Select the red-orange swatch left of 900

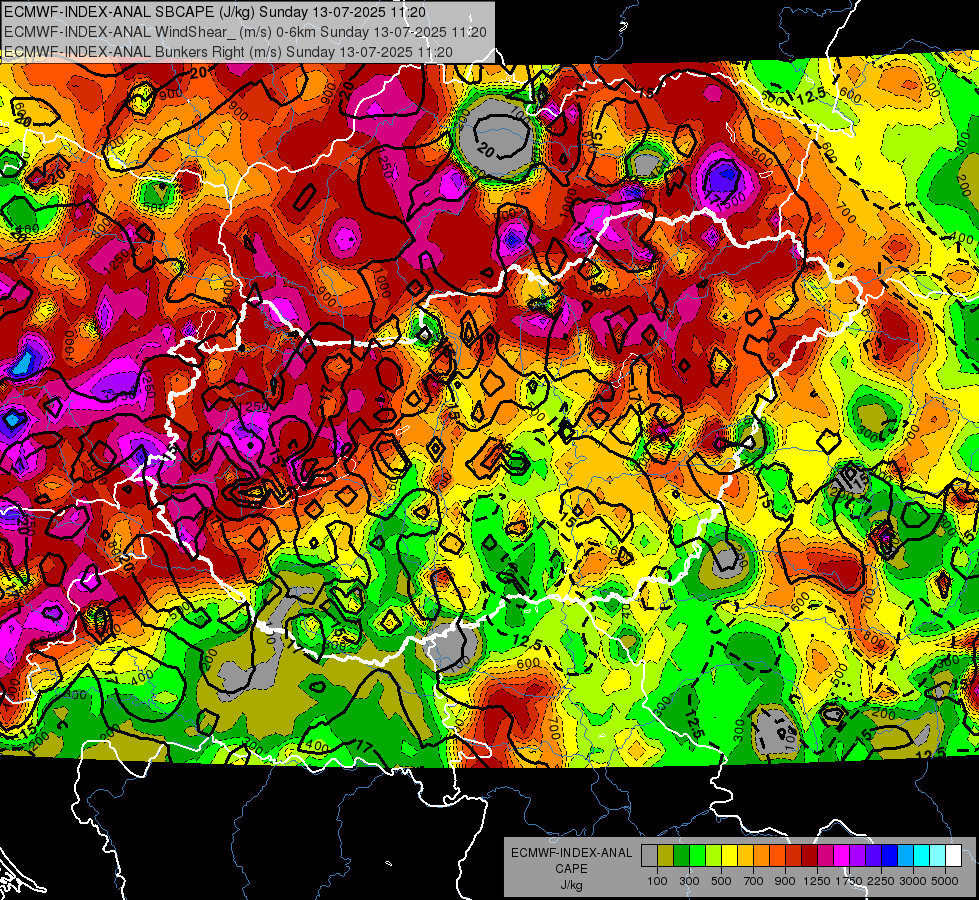tap(777, 856)
